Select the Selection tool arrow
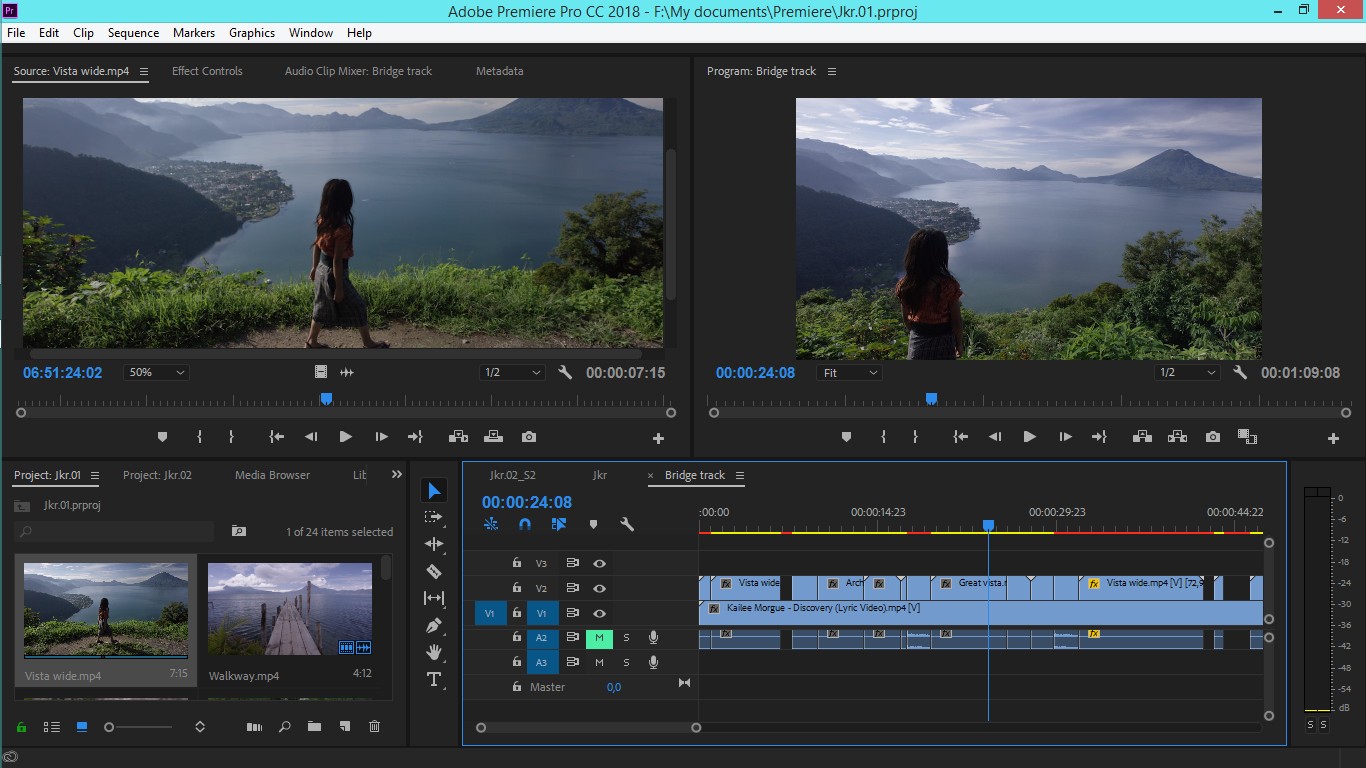This screenshot has height=768, width=1366. pos(434,491)
